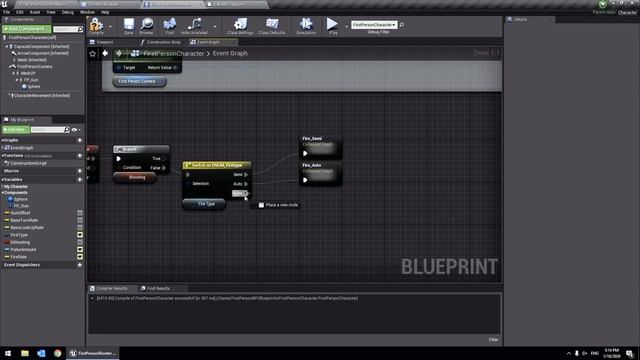
Task: Open the Asset menu
Action: point(35,12)
